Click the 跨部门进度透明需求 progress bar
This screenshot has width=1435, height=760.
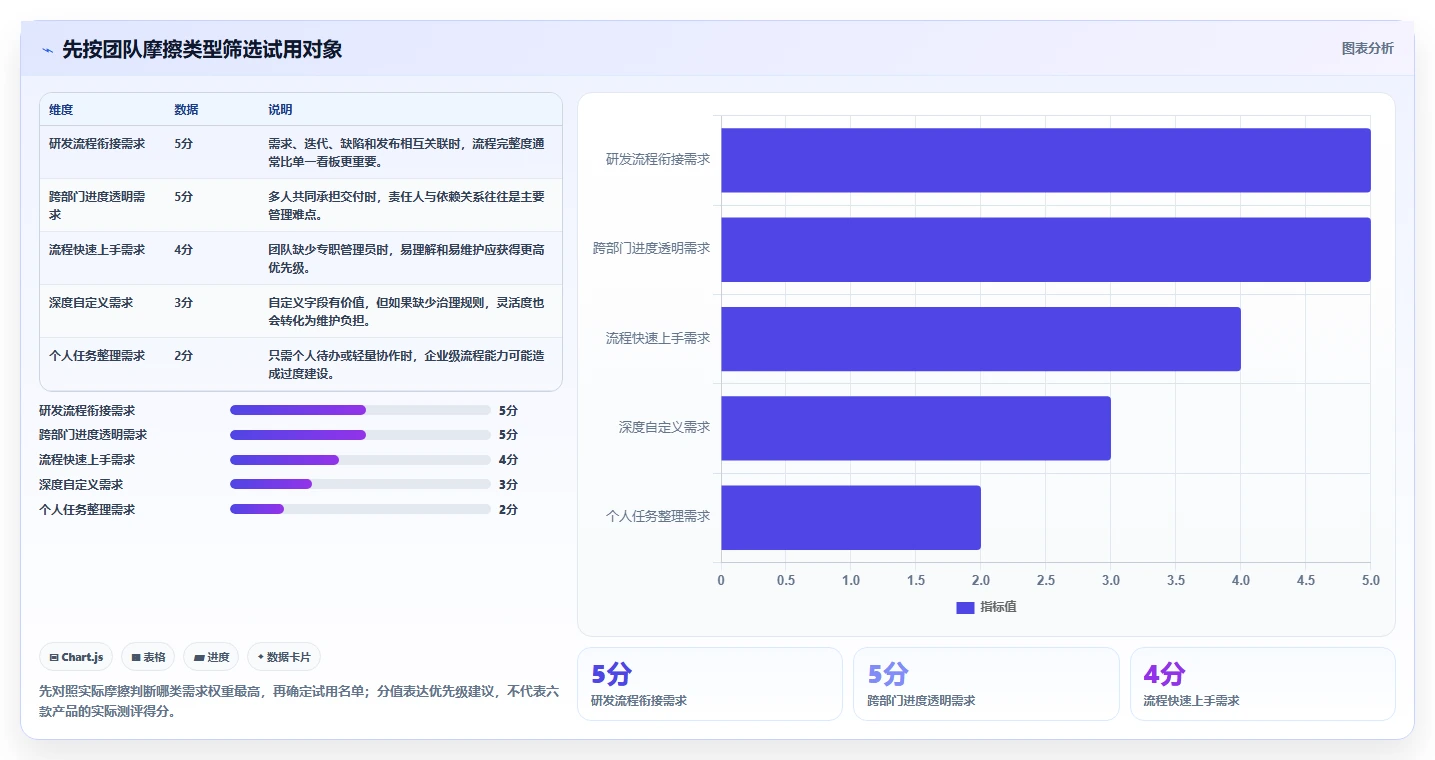coord(360,435)
